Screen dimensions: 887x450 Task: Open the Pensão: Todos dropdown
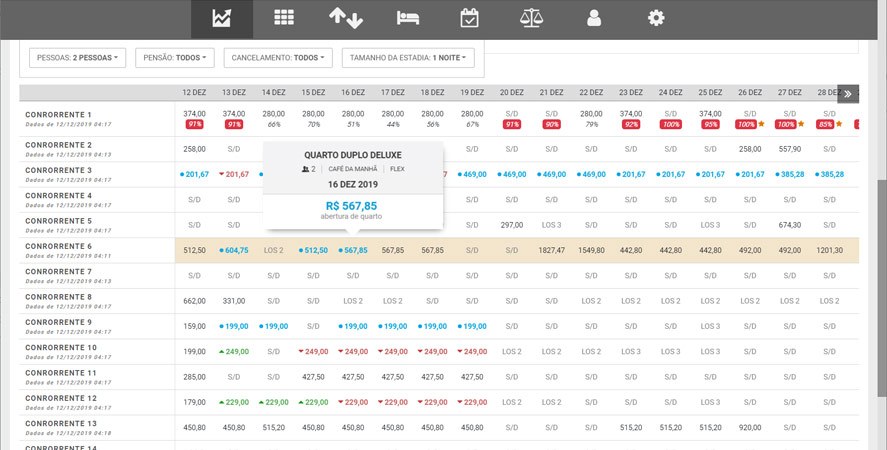pyautogui.click(x=177, y=58)
